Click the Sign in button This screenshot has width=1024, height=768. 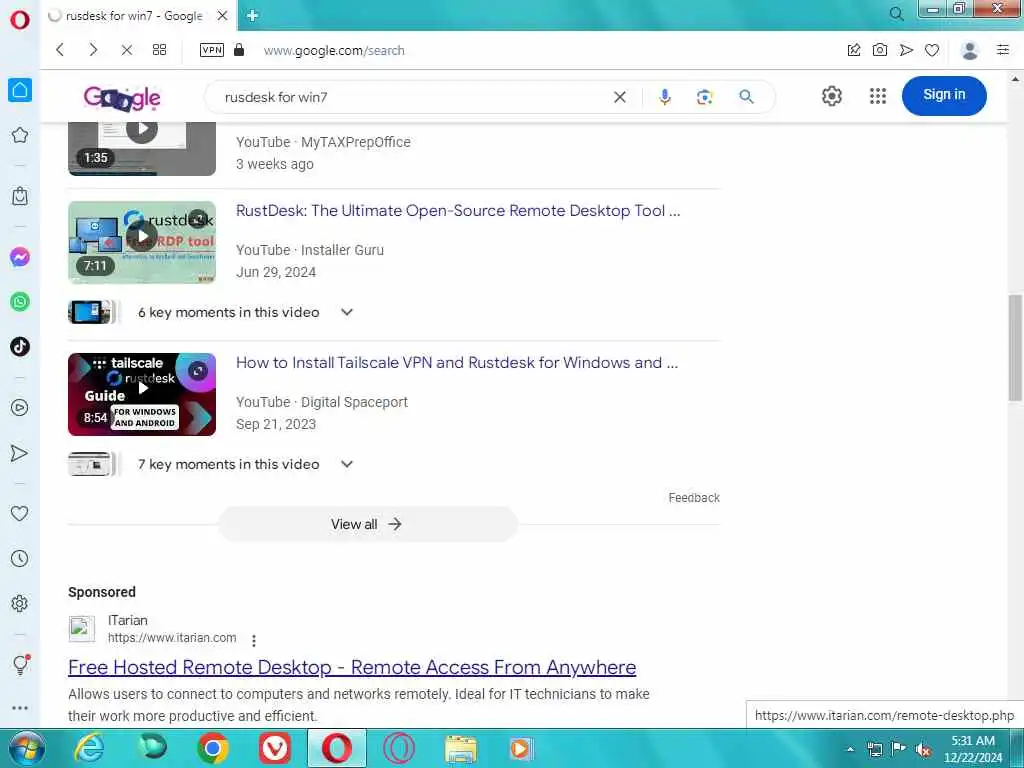tap(944, 95)
